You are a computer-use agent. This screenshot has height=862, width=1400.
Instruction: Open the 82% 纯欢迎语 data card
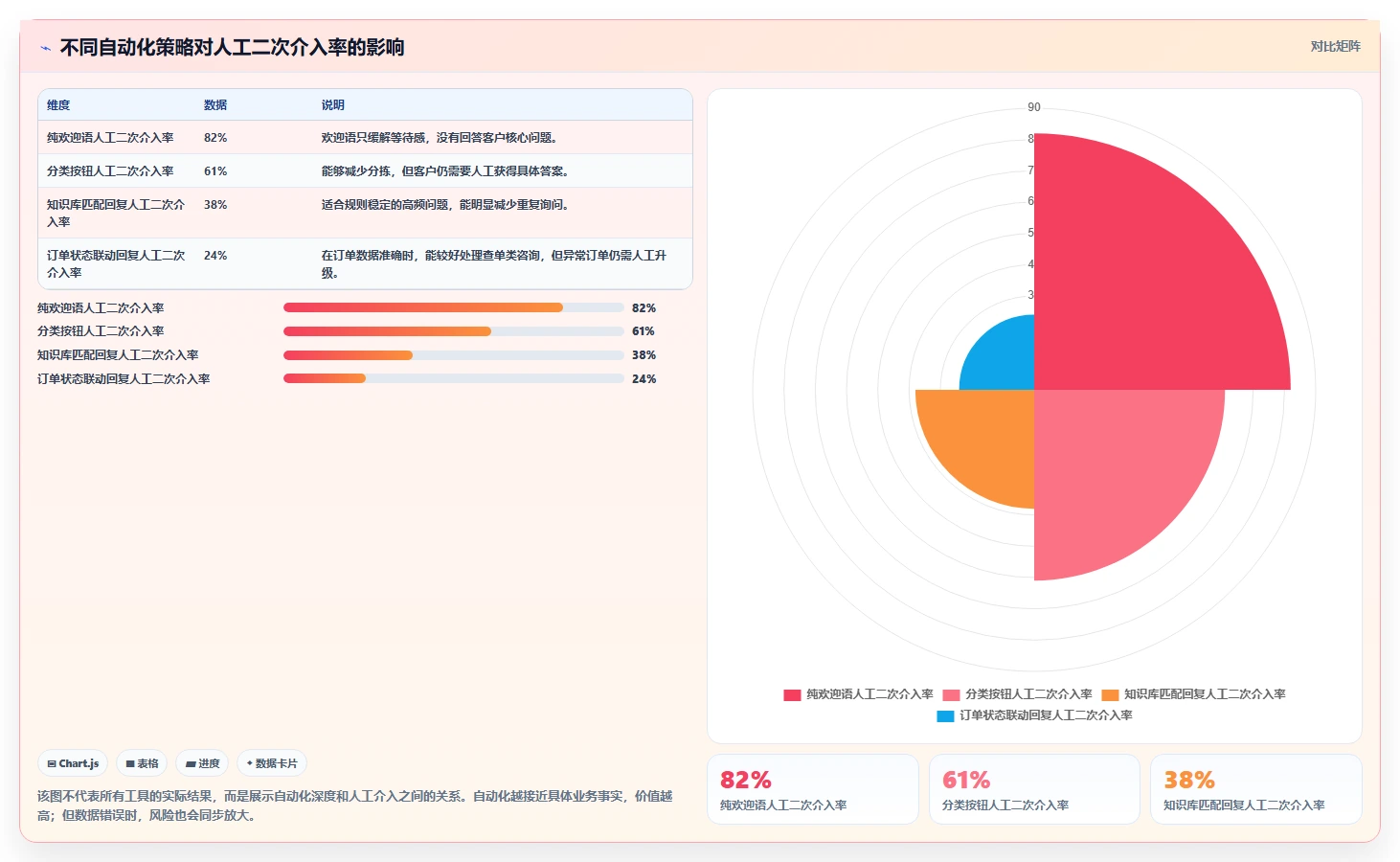point(813,789)
